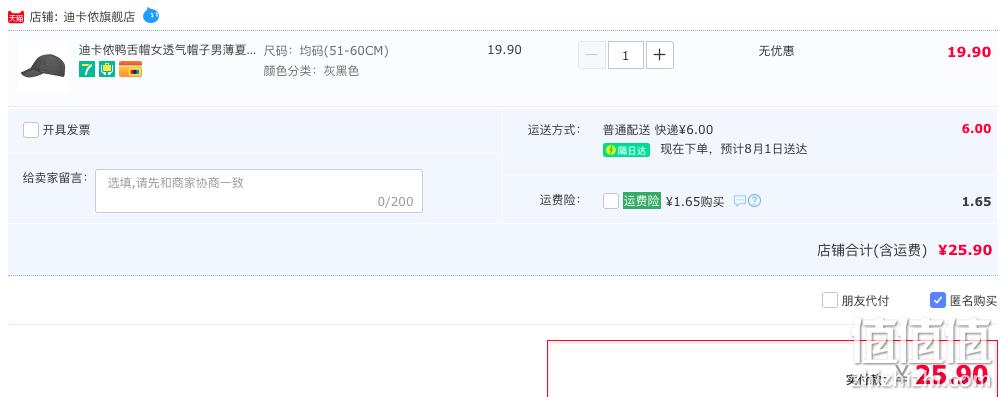Enable the 开具发票 invoice checkbox

[31, 130]
